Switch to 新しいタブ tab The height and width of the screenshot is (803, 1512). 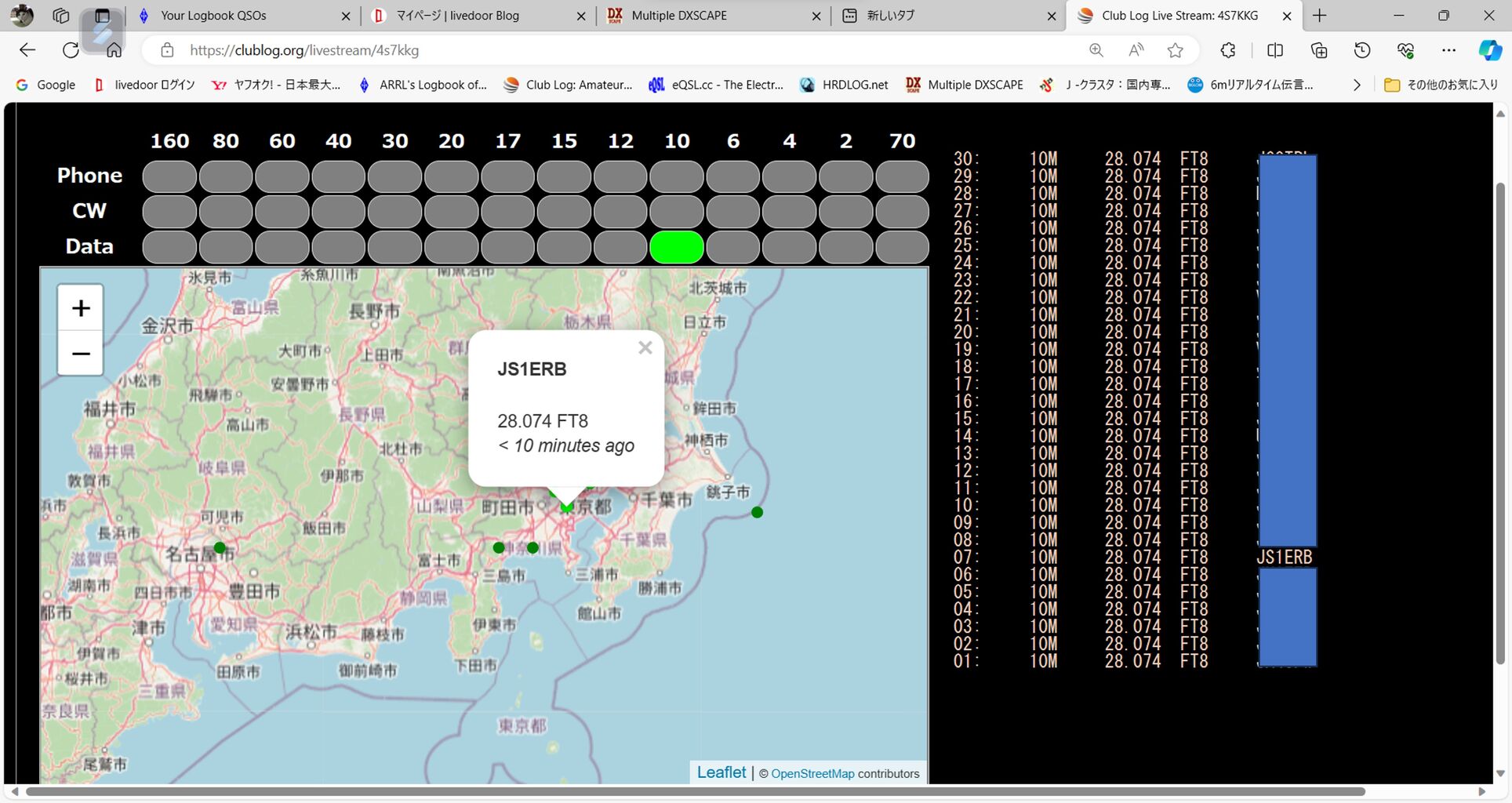pyautogui.click(x=949, y=16)
